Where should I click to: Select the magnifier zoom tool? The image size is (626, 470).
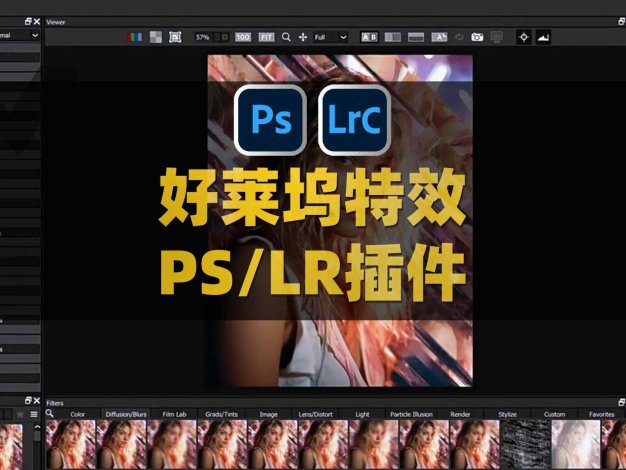(x=286, y=37)
